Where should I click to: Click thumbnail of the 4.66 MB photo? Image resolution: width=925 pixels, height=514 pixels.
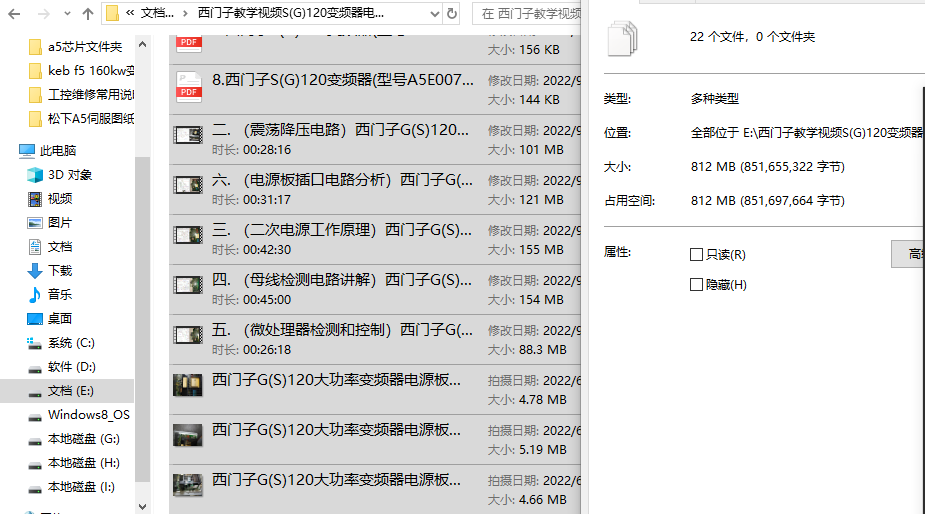[x=188, y=485]
